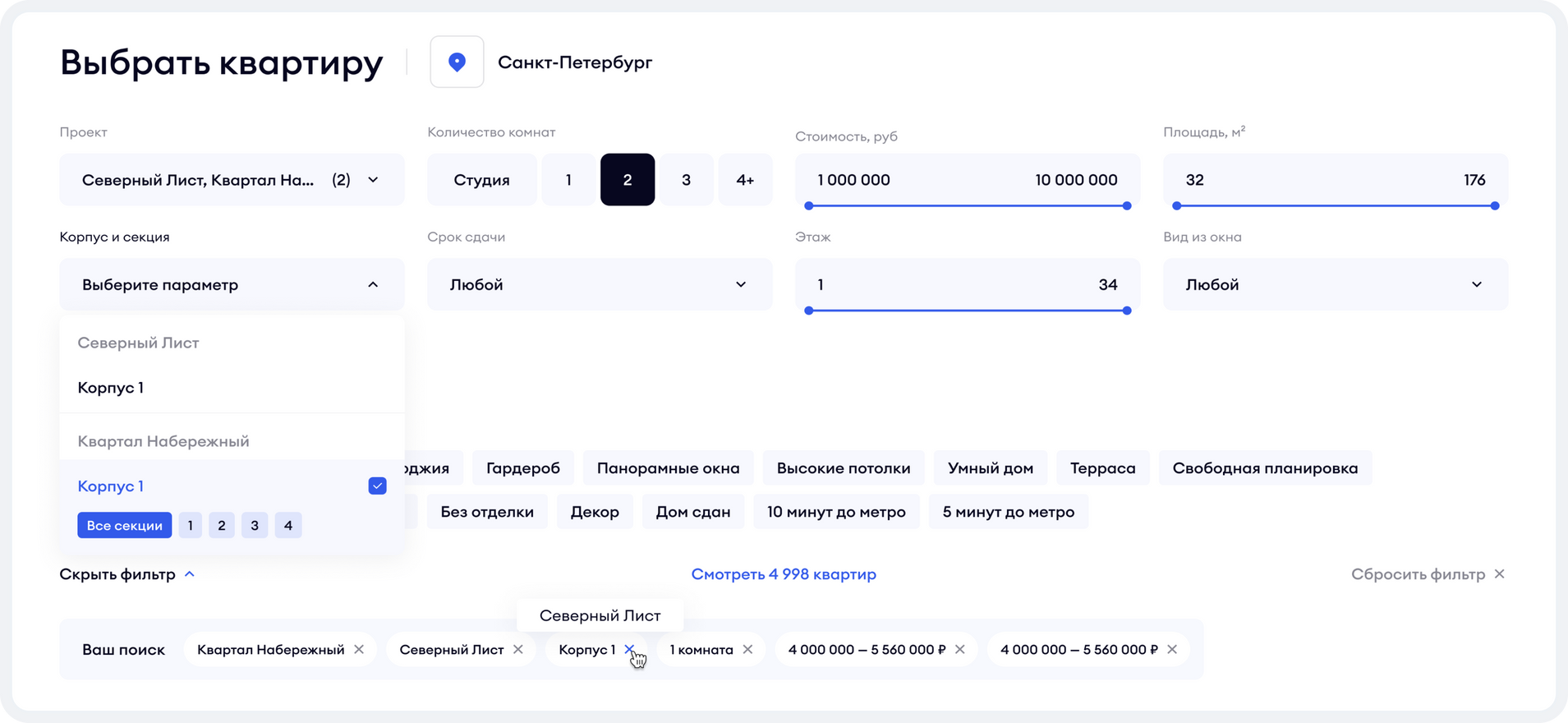Toggle the Студия room option
1568x723 pixels.
coord(481,180)
